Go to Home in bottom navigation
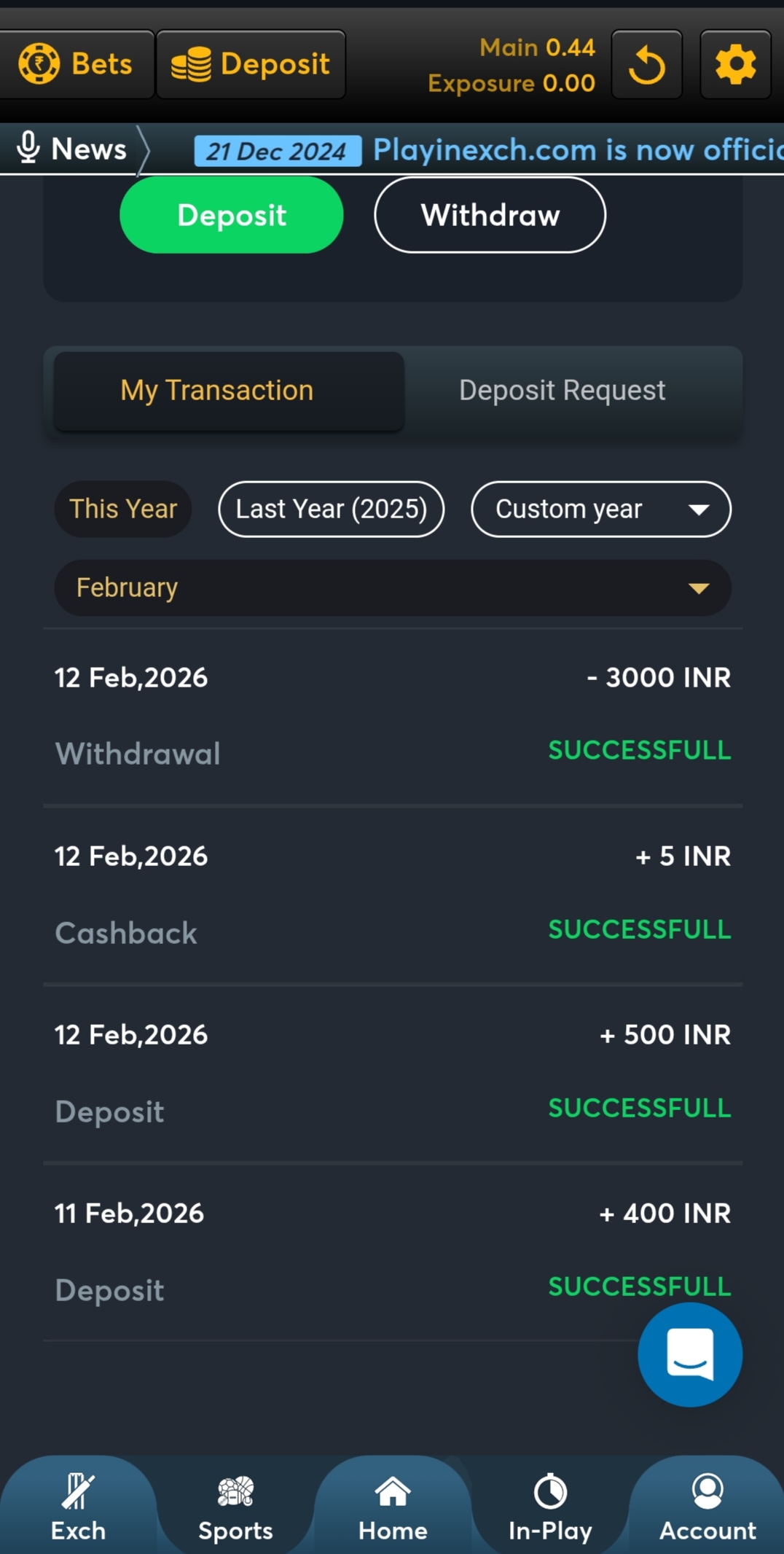The image size is (784, 1554). (393, 1507)
